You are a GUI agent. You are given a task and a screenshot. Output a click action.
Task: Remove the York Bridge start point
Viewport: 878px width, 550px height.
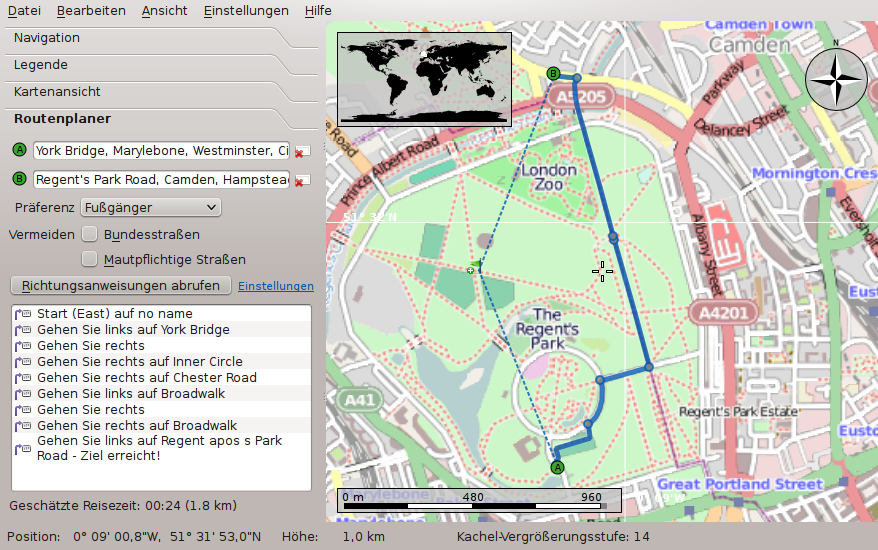click(x=301, y=151)
